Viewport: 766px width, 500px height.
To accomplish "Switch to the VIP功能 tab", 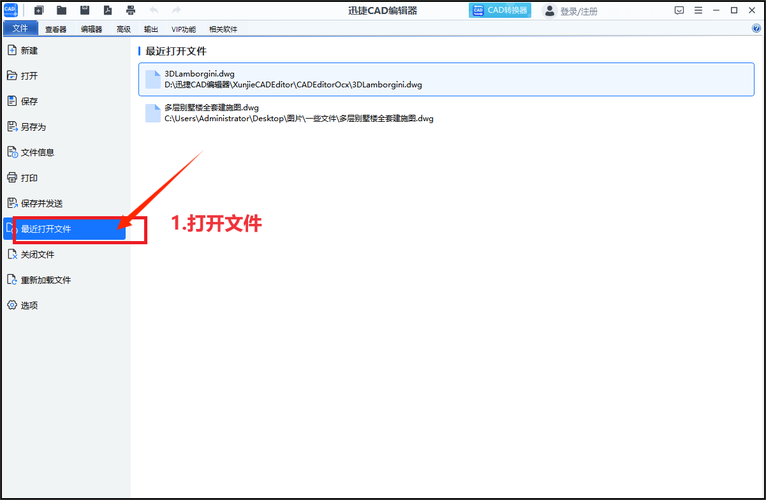I will (x=184, y=29).
